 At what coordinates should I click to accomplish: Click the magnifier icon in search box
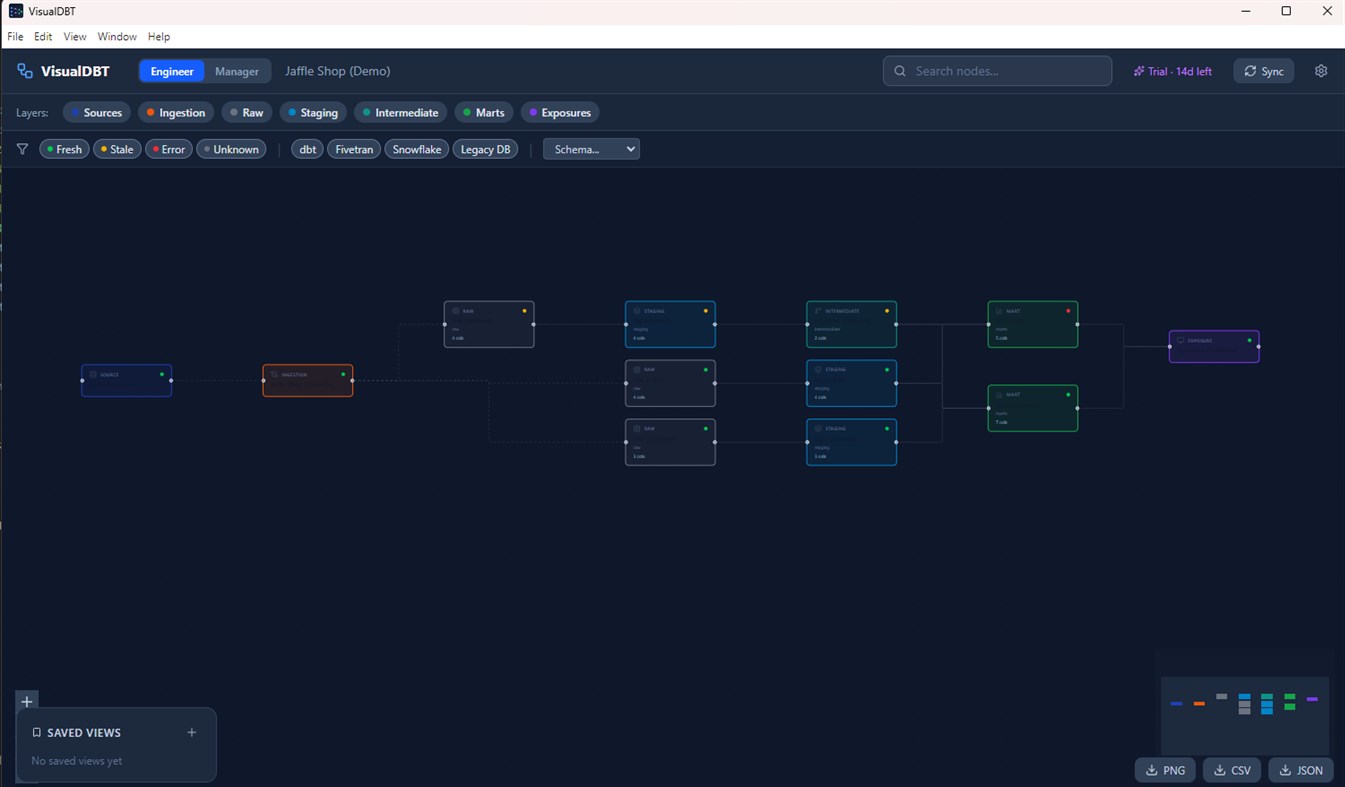pos(900,71)
